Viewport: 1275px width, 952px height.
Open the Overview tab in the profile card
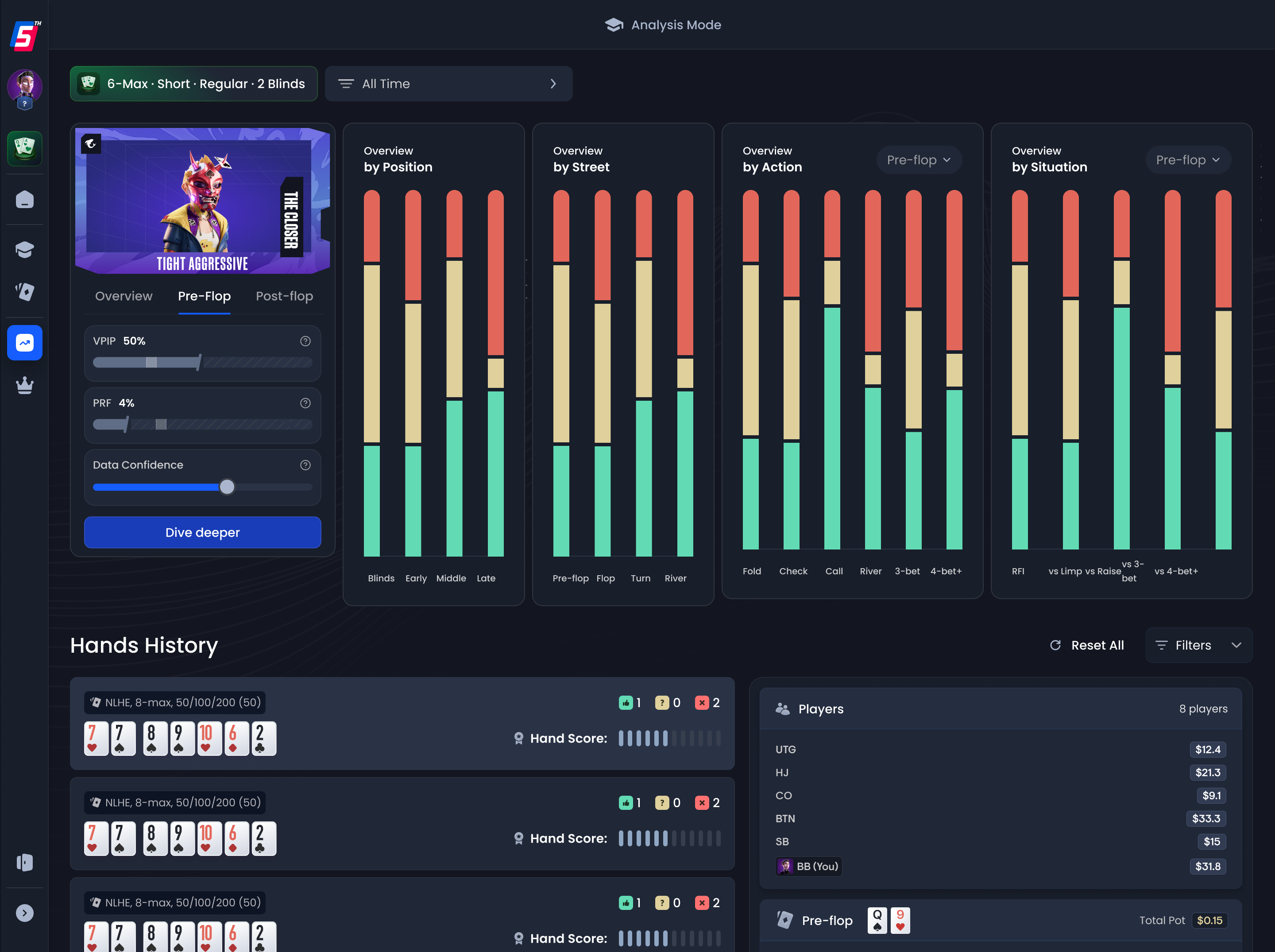pyautogui.click(x=123, y=296)
